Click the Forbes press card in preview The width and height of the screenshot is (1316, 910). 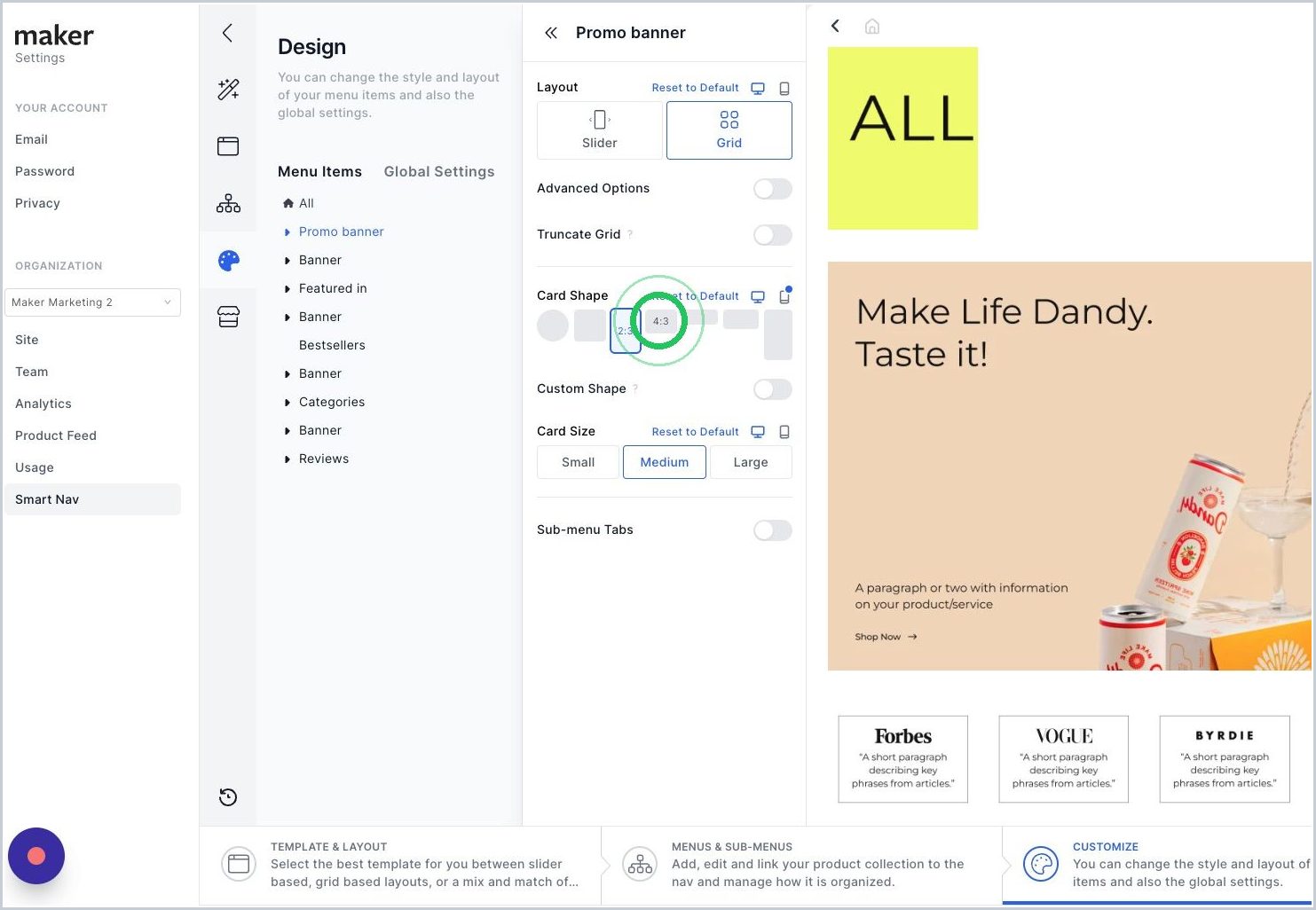click(903, 759)
